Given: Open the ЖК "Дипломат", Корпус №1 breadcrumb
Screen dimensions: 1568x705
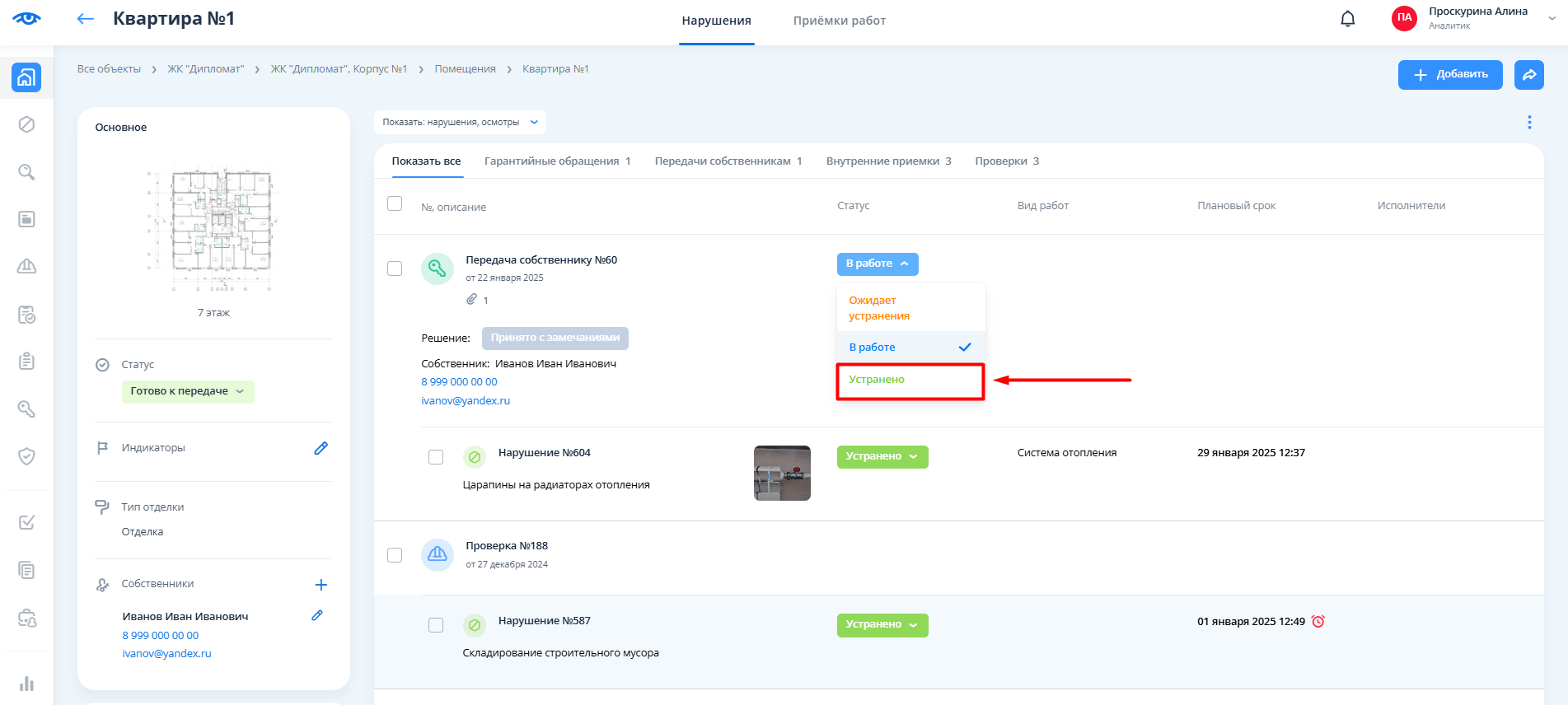Looking at the screenshot, I should (x=339, y=69).
